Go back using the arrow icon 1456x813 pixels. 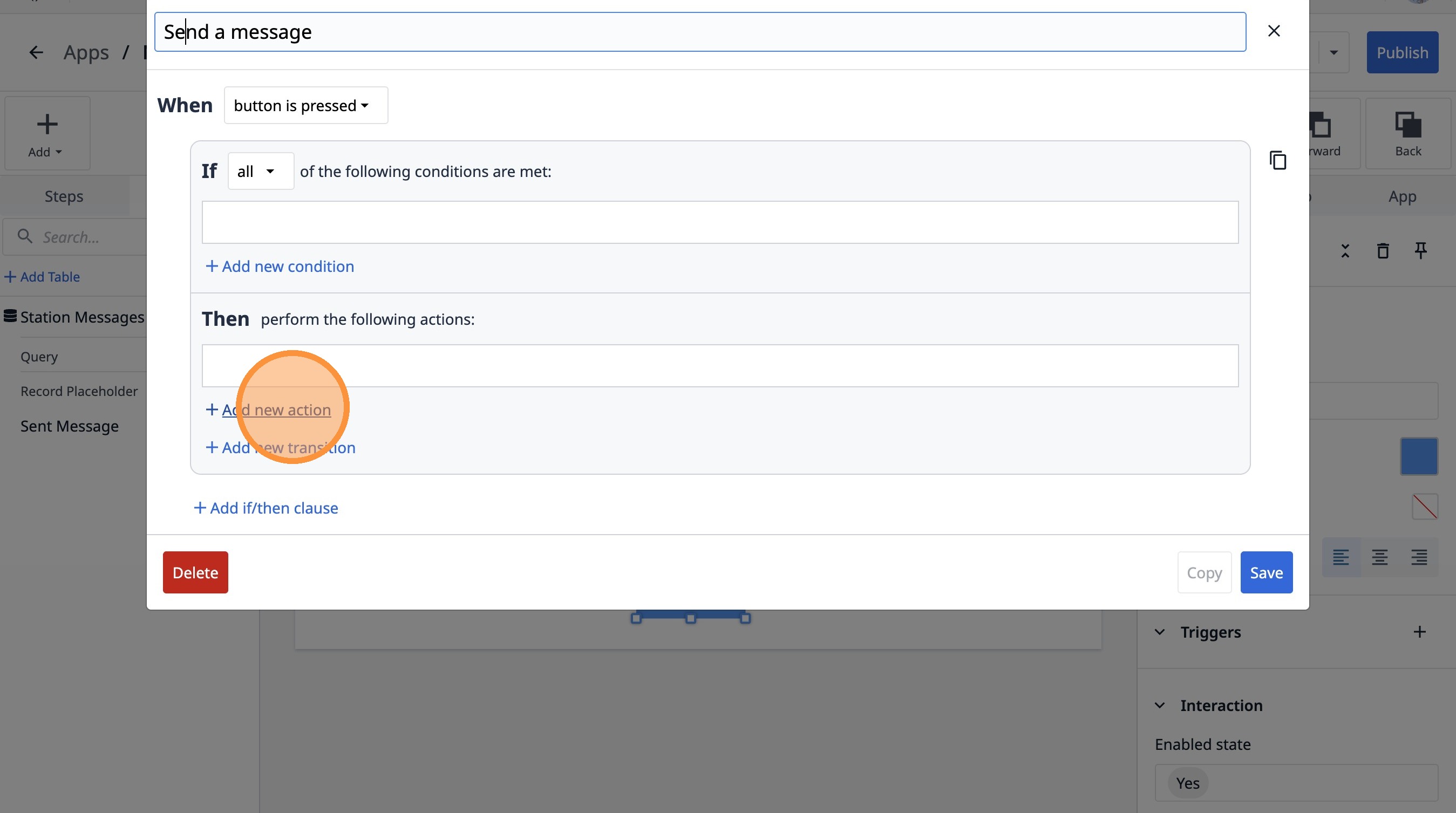coord(36,52)
